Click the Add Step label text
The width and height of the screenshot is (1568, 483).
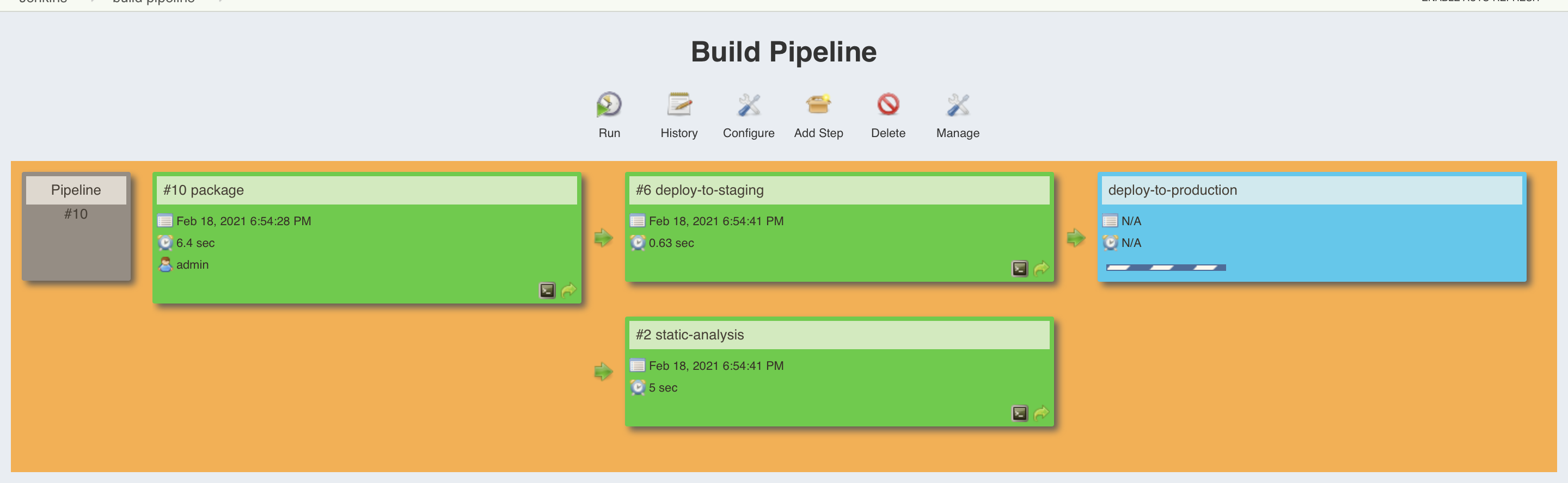(x=818, y=133)
